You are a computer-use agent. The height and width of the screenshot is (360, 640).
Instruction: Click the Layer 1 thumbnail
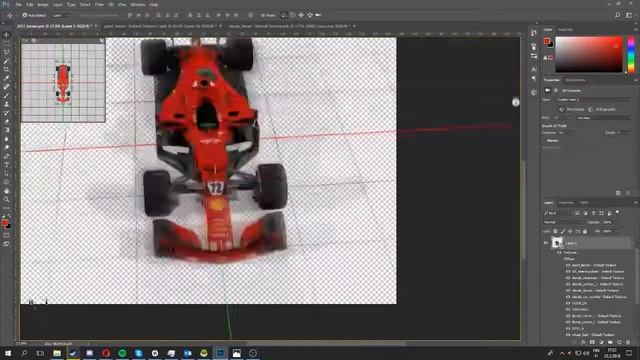pos(557,243)
